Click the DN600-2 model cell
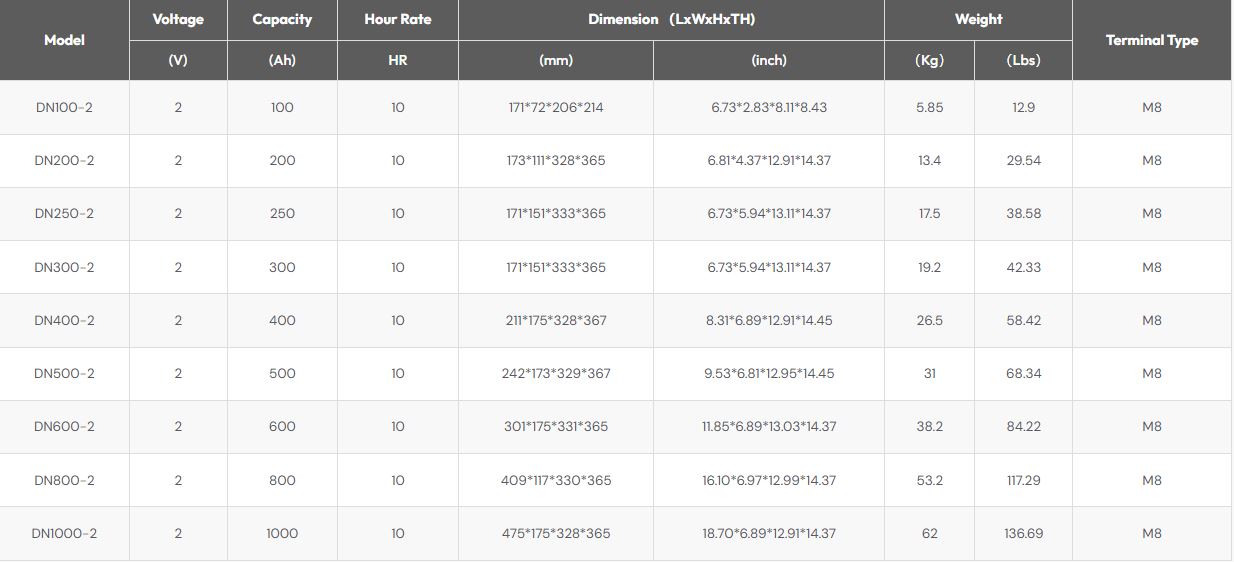 [64, 426]
